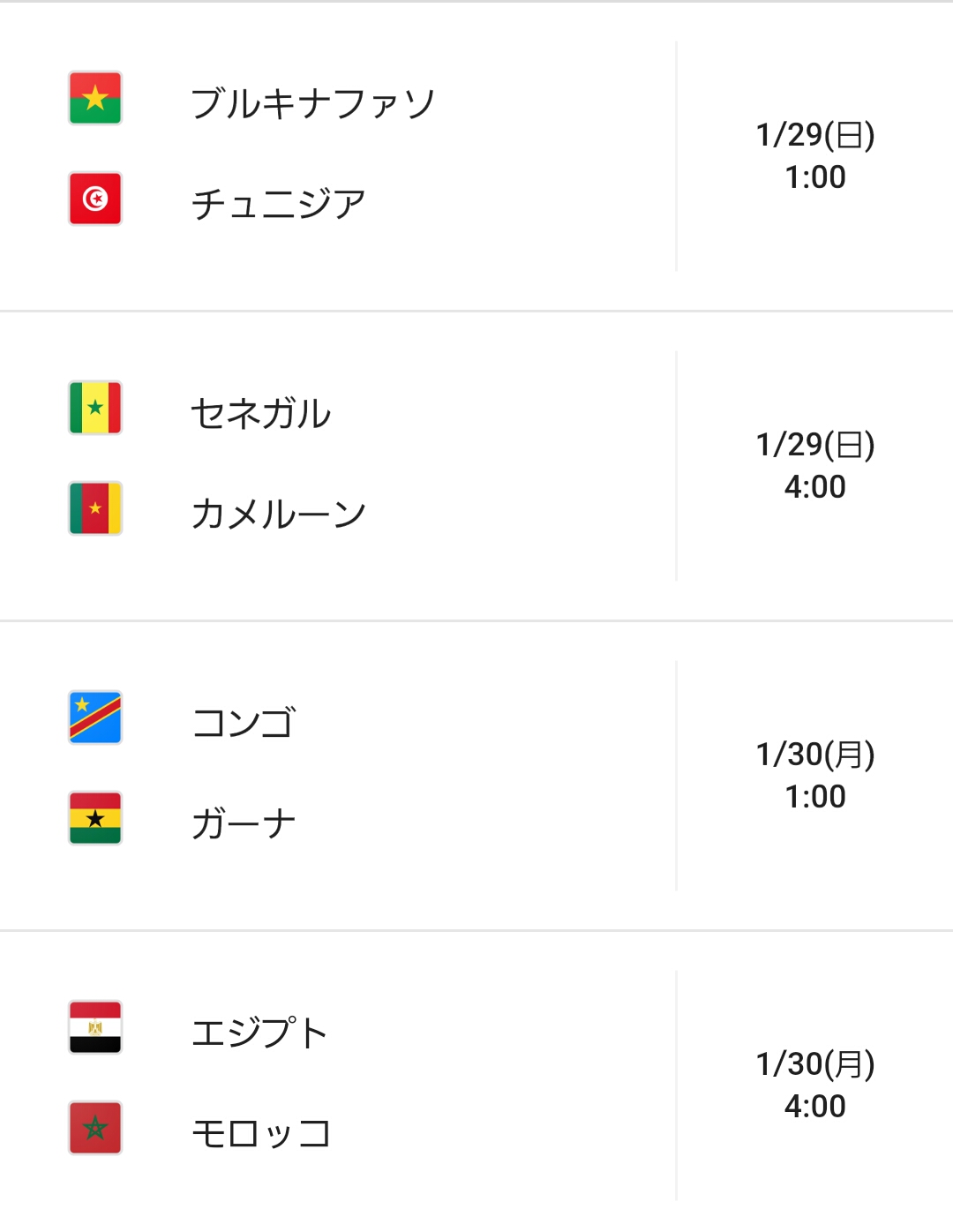
Task: Click the DR Congo flag icon
Action: 95,717
